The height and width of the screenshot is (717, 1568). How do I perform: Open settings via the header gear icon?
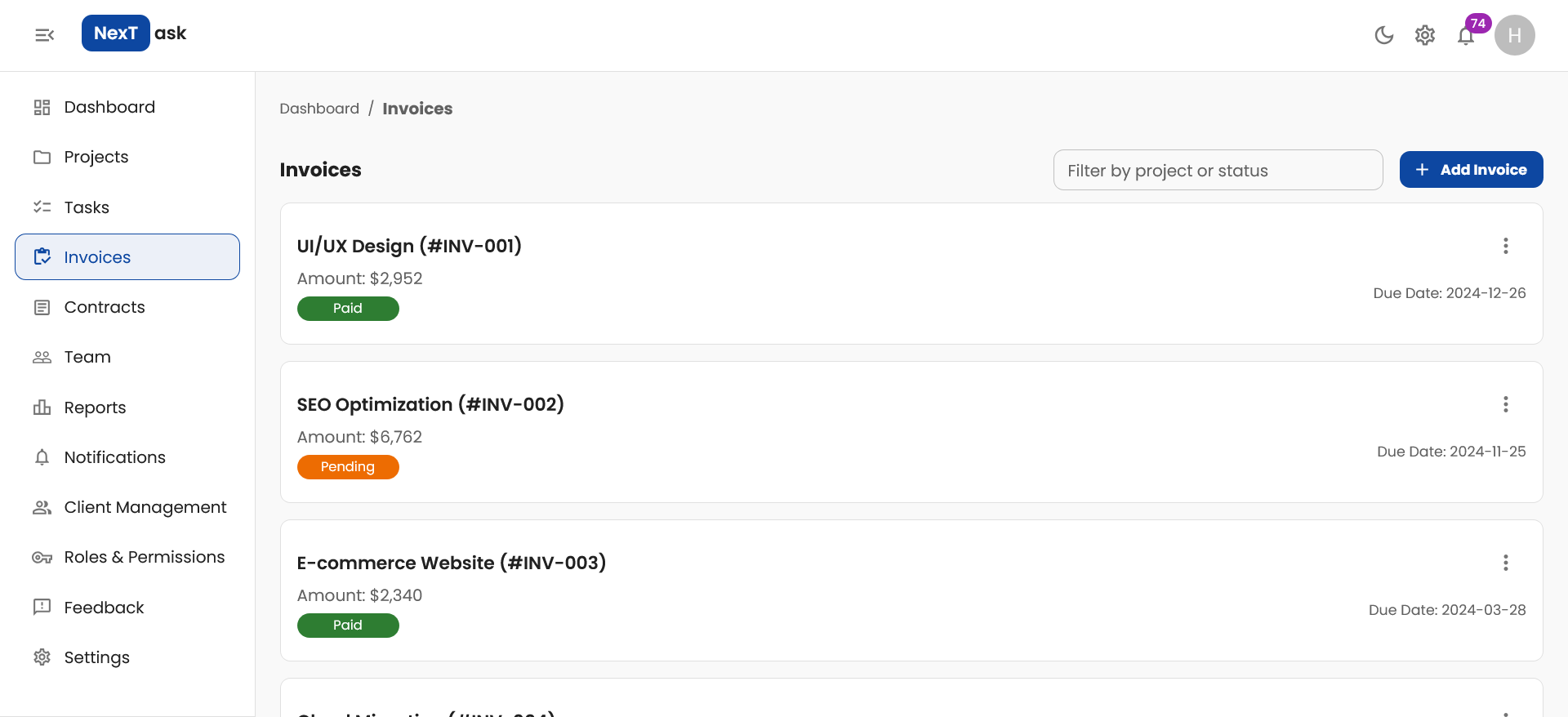click(x=1425, y=35)
